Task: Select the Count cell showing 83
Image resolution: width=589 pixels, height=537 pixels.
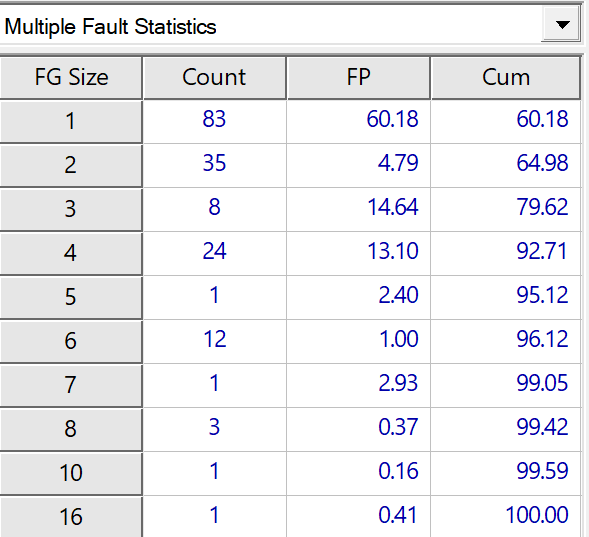Action: pos(214,122)
